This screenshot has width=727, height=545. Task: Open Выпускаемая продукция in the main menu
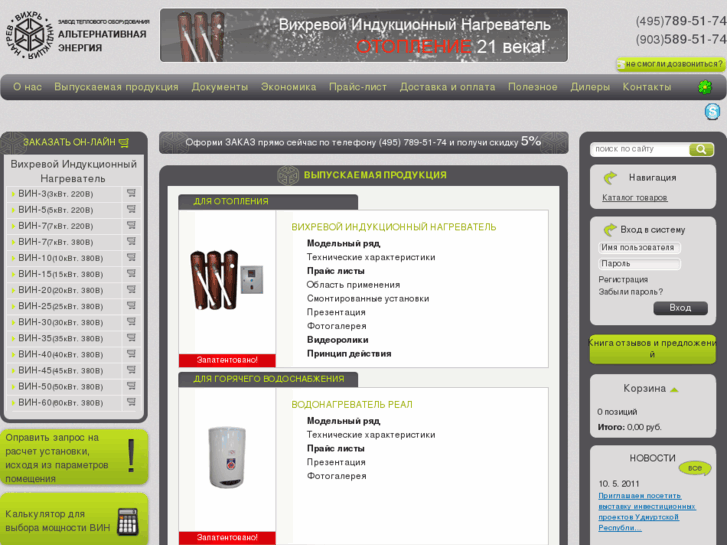point(116,87)
